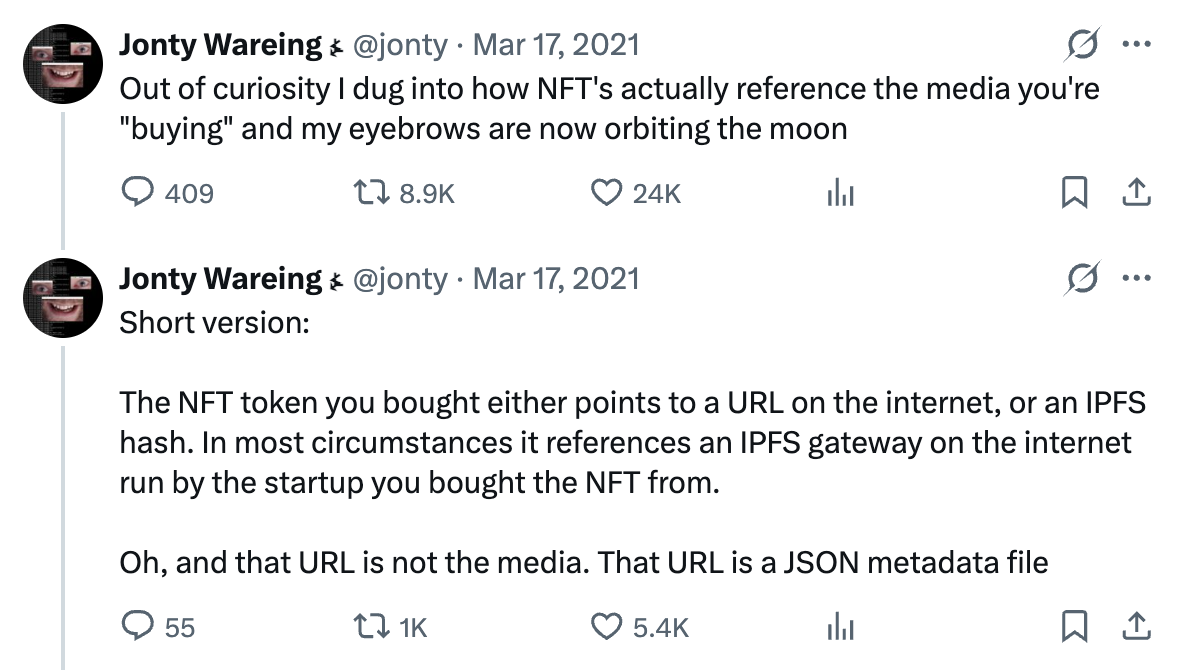Viewport: 1184px width, 670px height.
Task: Reply to the second tweet with 55 replies
Action: pos(135,626)
